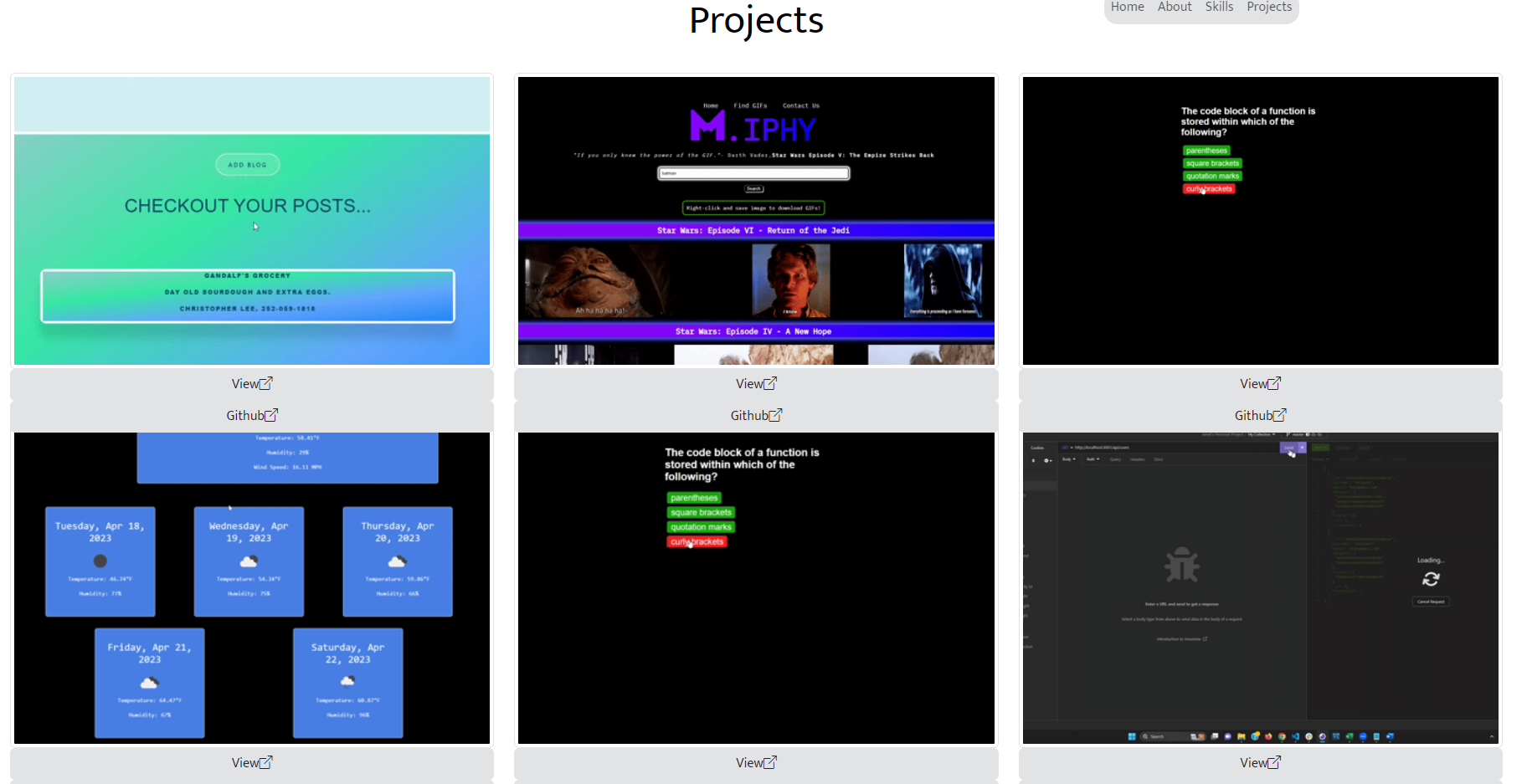Expand the Auth dropdown in Insomnia

pyautogui.click(x=1093, y=459)
